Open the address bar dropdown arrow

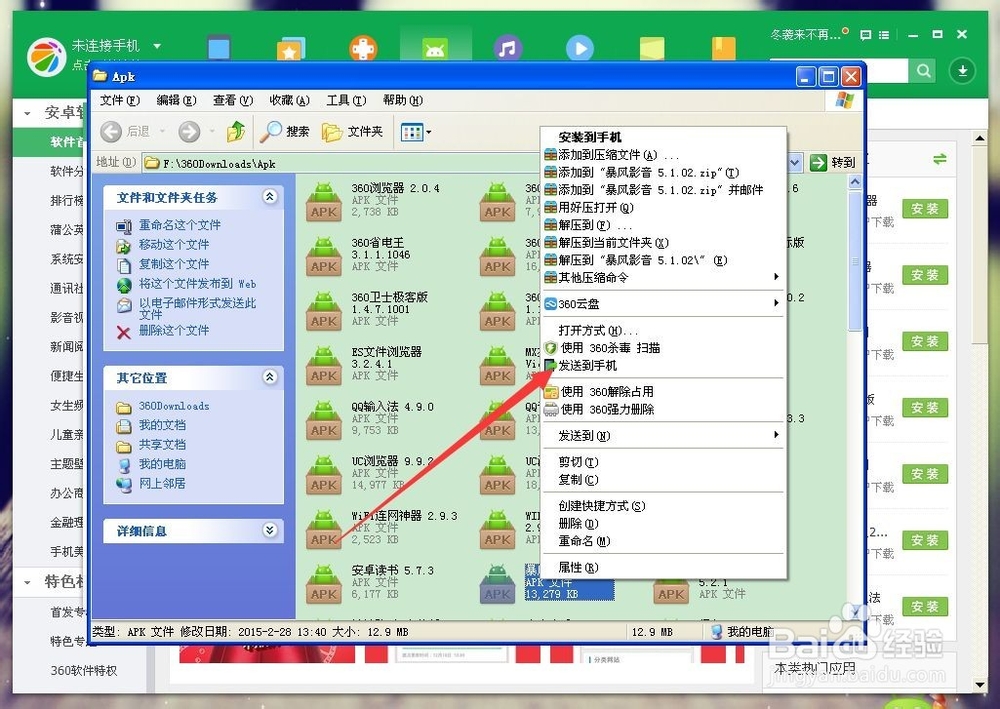[795, 163]
